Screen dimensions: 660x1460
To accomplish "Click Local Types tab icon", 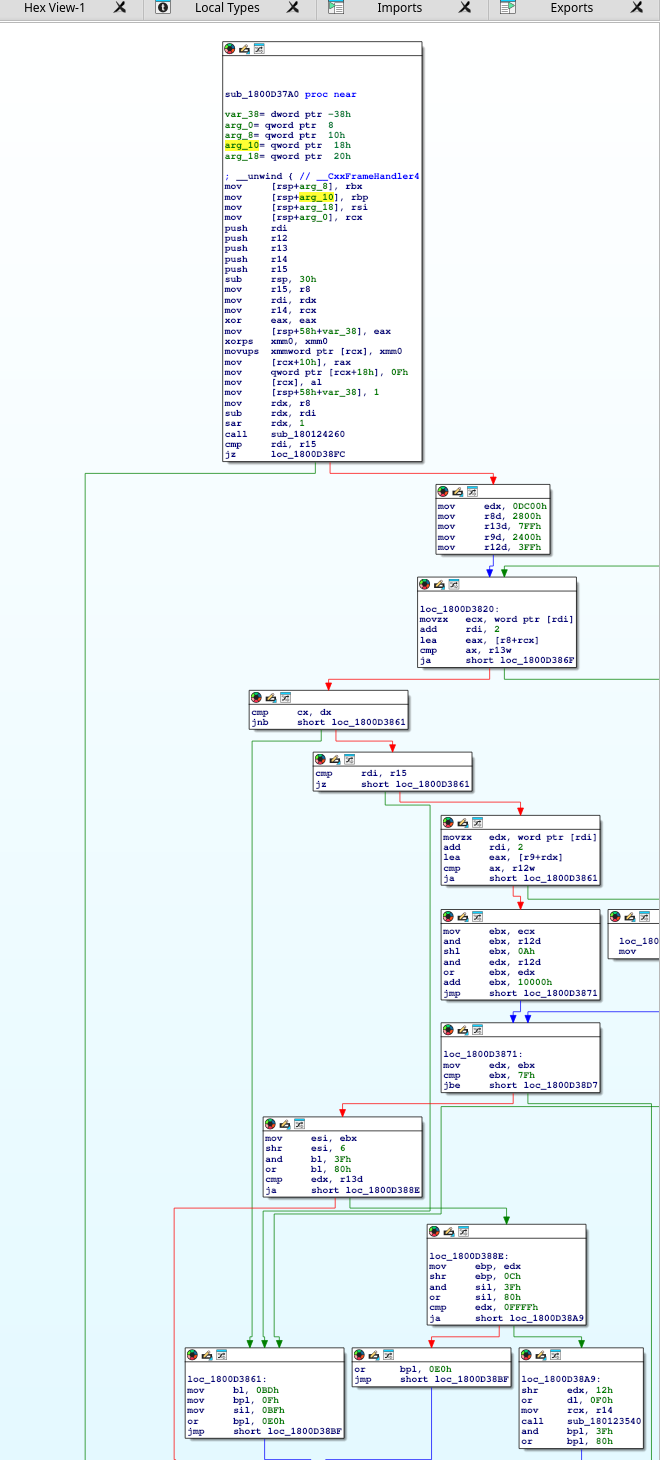I will [163, 8].
